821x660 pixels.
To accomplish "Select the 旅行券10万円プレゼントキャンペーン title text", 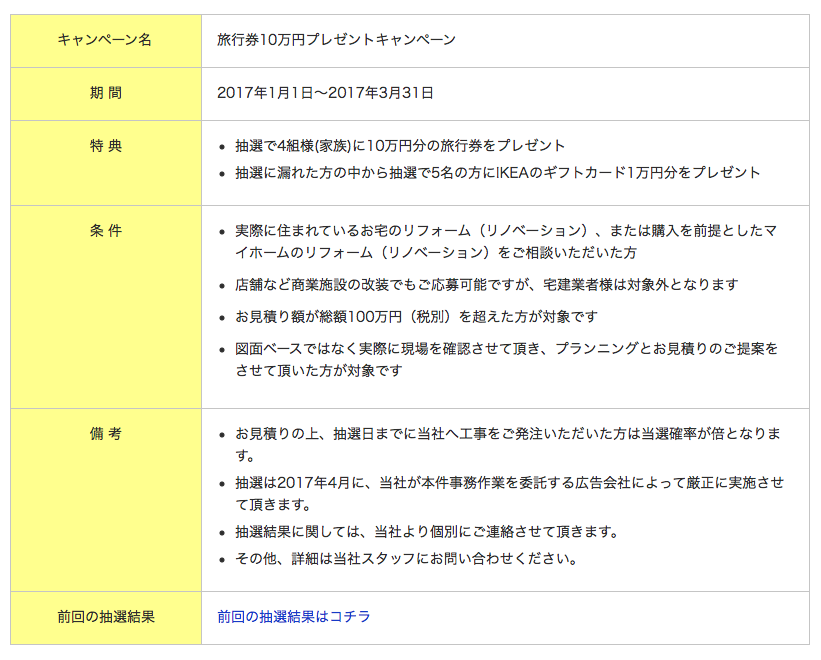I will (336, 40).
